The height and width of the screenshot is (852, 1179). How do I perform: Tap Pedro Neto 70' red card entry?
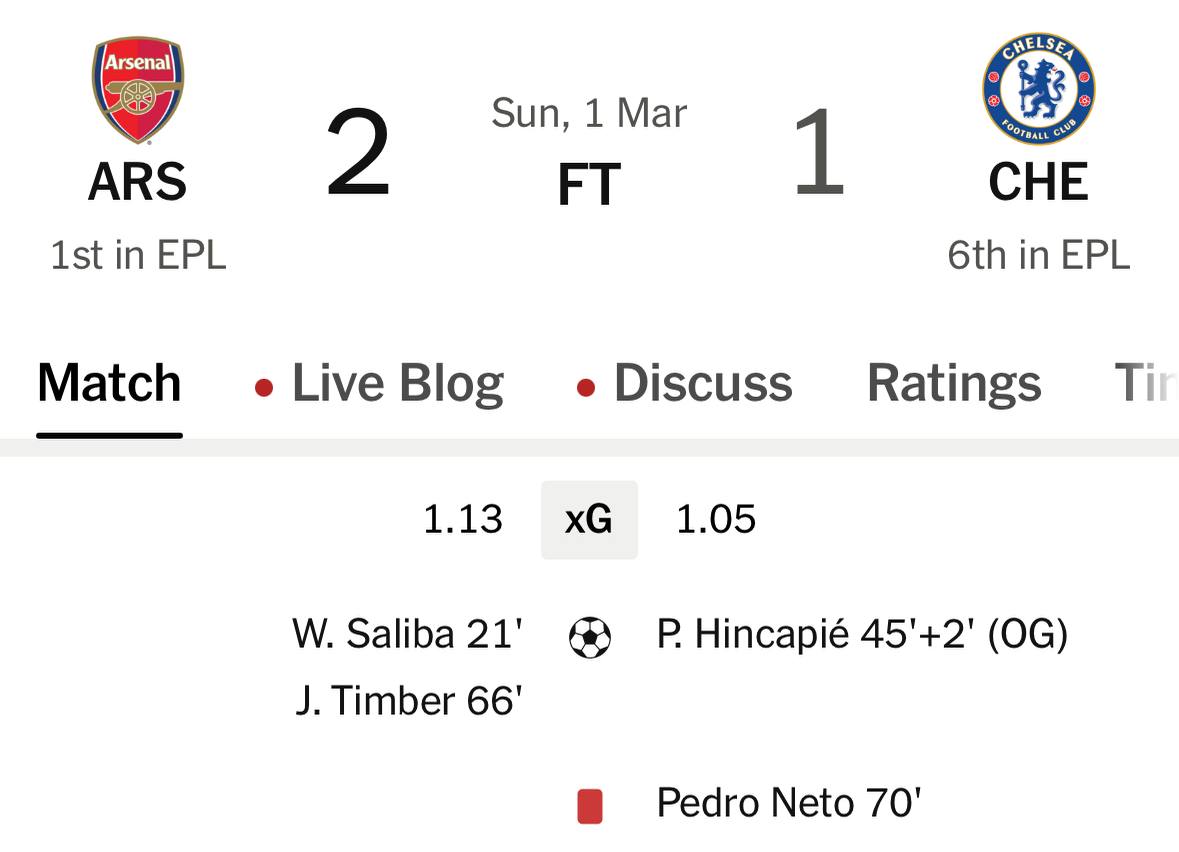coord(788,803)
